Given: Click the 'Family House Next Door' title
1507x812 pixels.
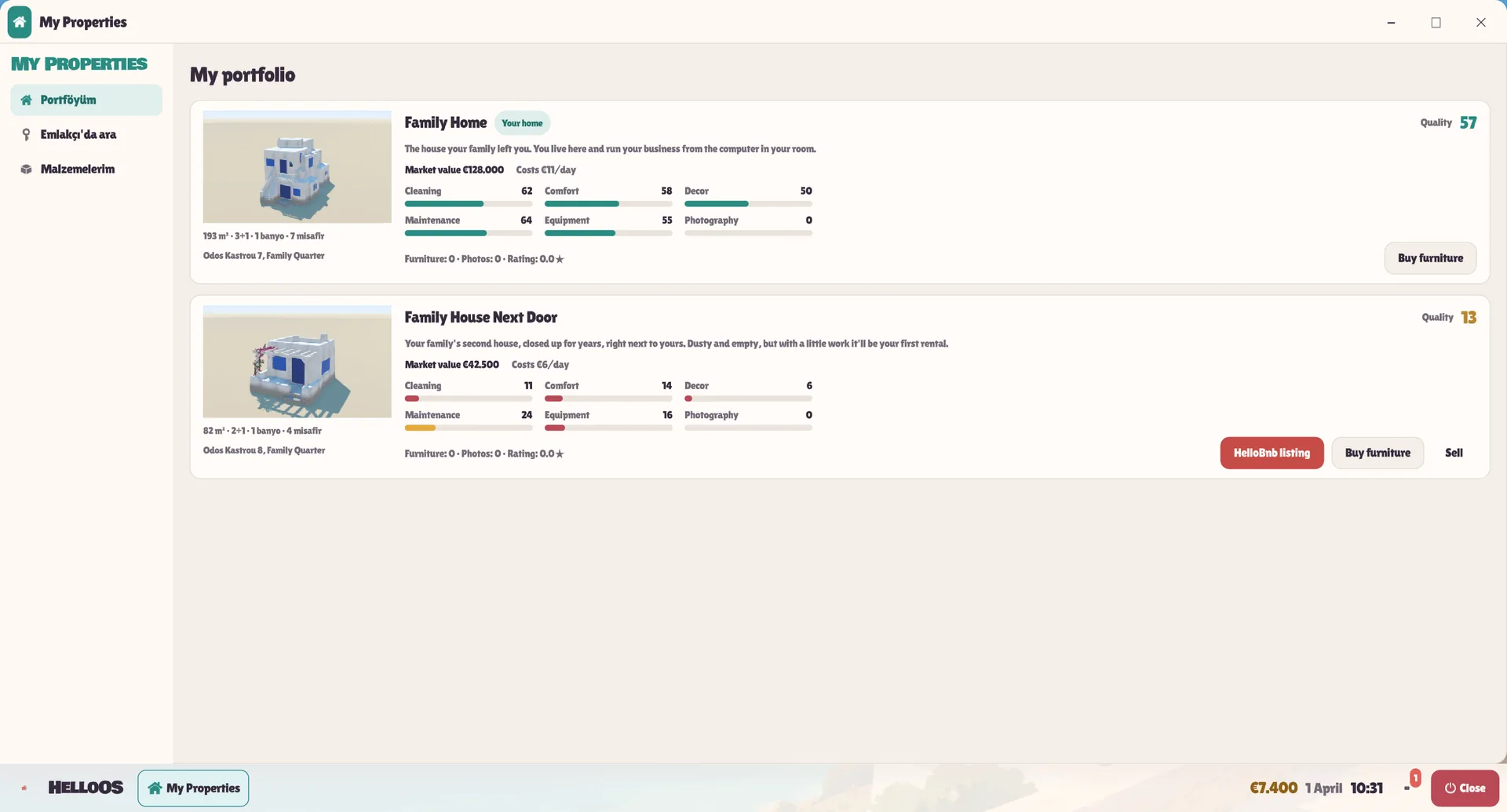Looking at the screenshot, I should tap(480, 318).
